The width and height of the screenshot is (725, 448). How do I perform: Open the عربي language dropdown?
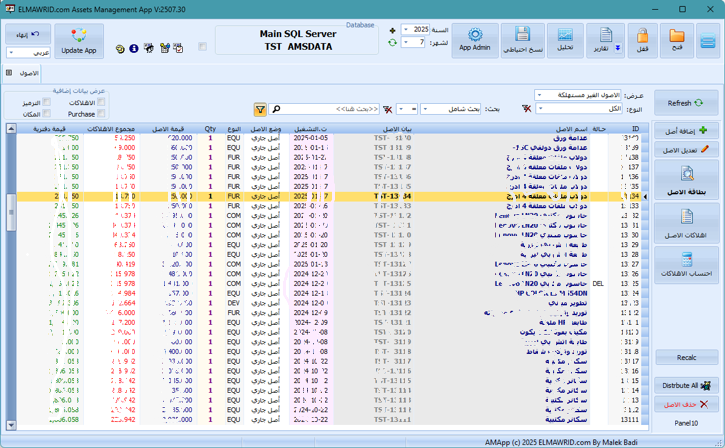tap(28, 52)
